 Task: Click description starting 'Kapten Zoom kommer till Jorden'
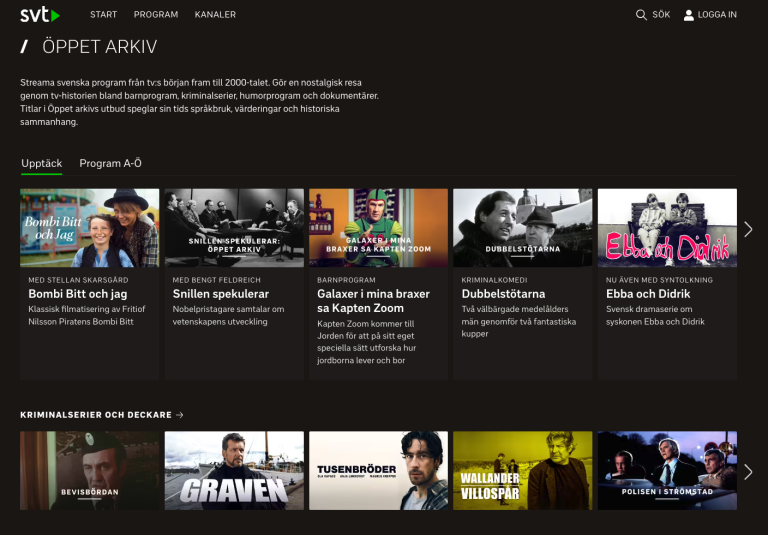366,342
